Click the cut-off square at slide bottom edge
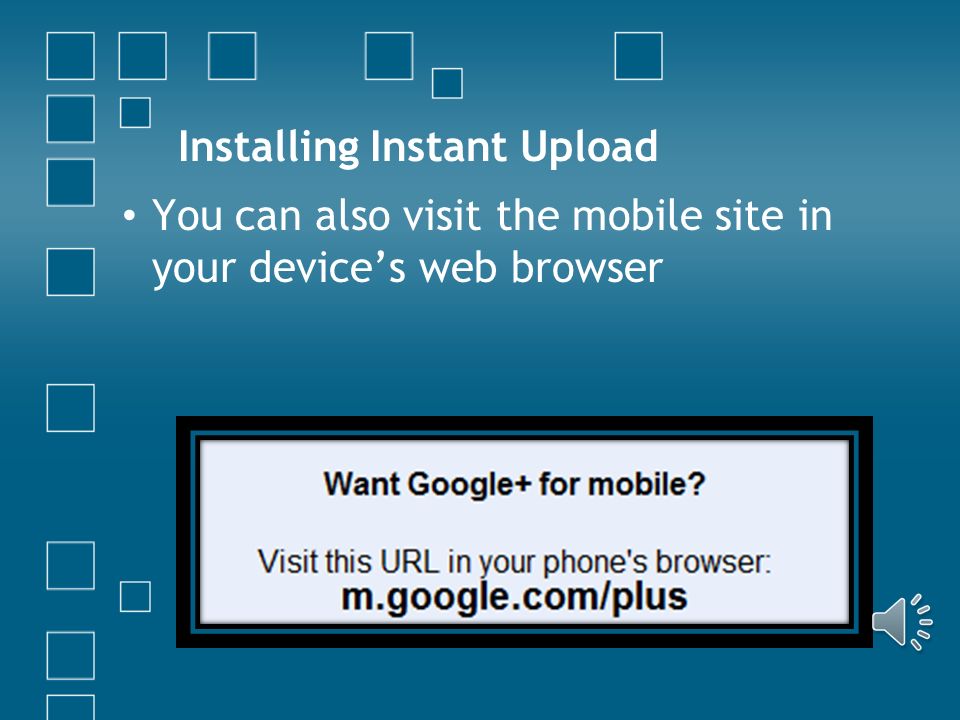Viewport: 960px width, 720px height. [70, 707]
